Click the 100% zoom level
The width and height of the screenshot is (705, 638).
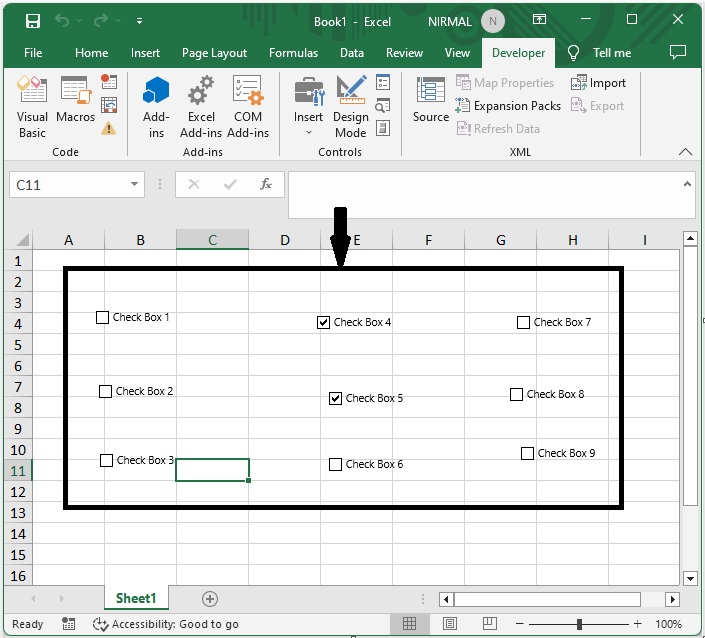[x=668, y=624]
